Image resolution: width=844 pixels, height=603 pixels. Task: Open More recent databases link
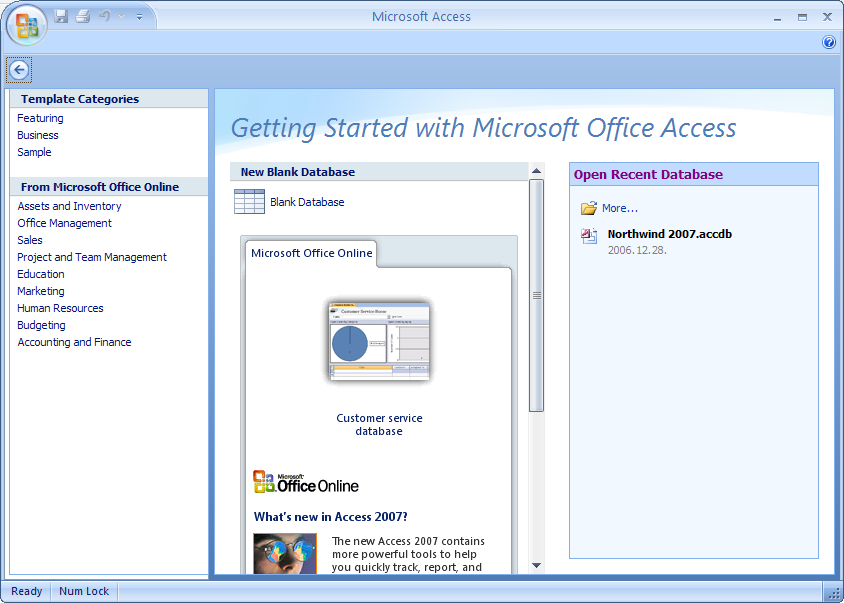(620, 208)
